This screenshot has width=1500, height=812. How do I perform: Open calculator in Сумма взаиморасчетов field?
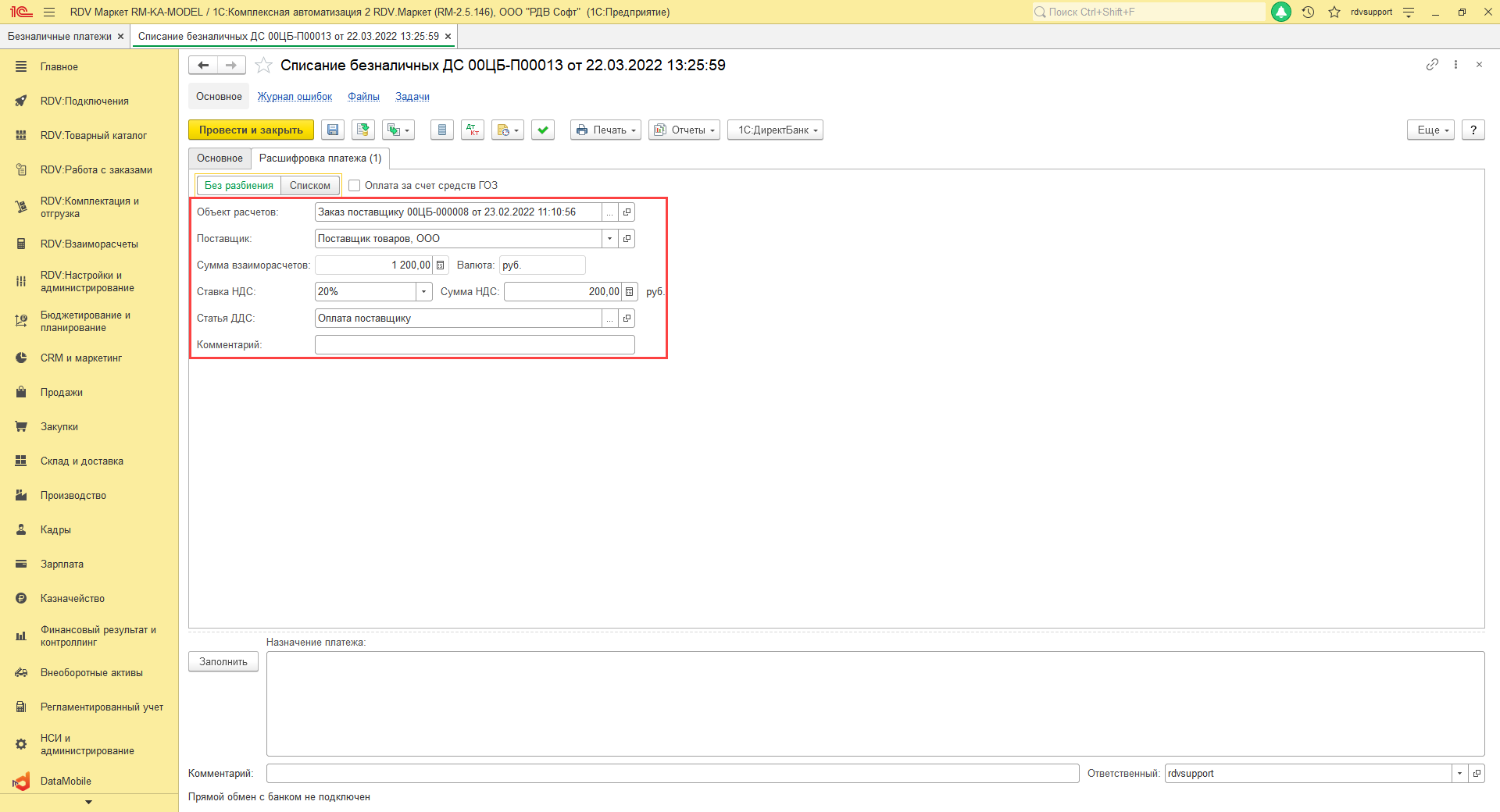[441, 265]
